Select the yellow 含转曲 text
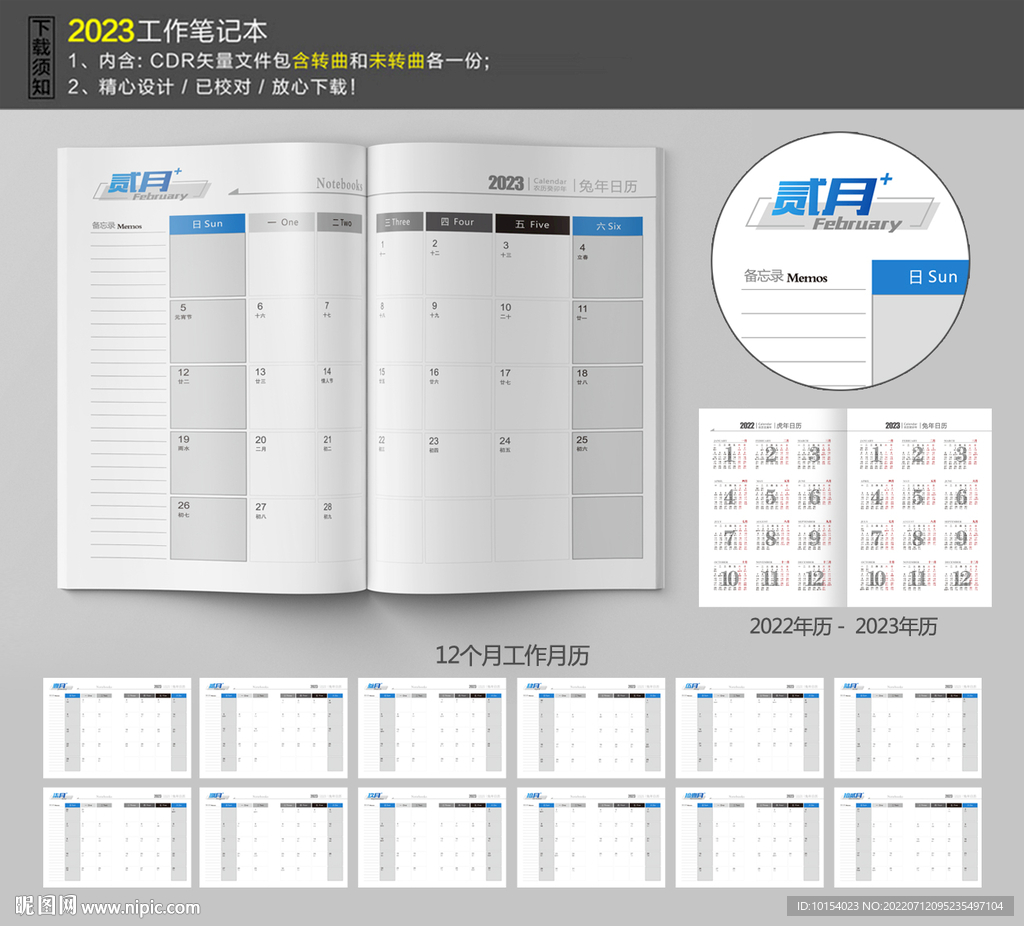 pos(320,61)
